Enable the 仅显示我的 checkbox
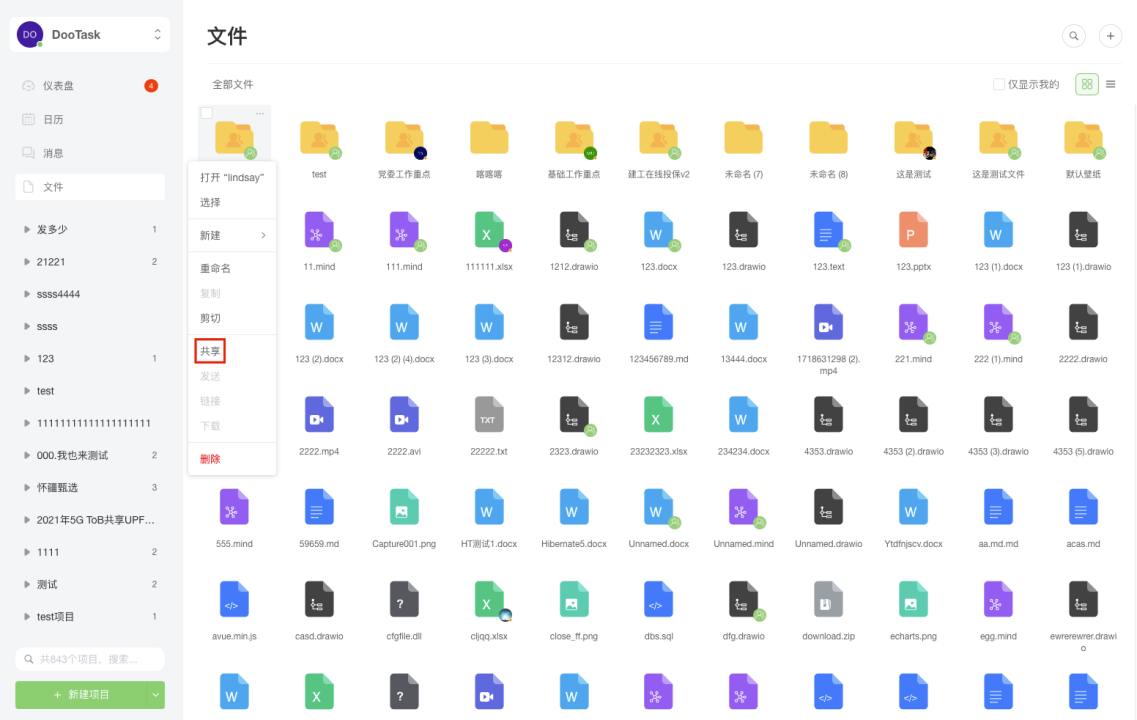 click(997, 84)
